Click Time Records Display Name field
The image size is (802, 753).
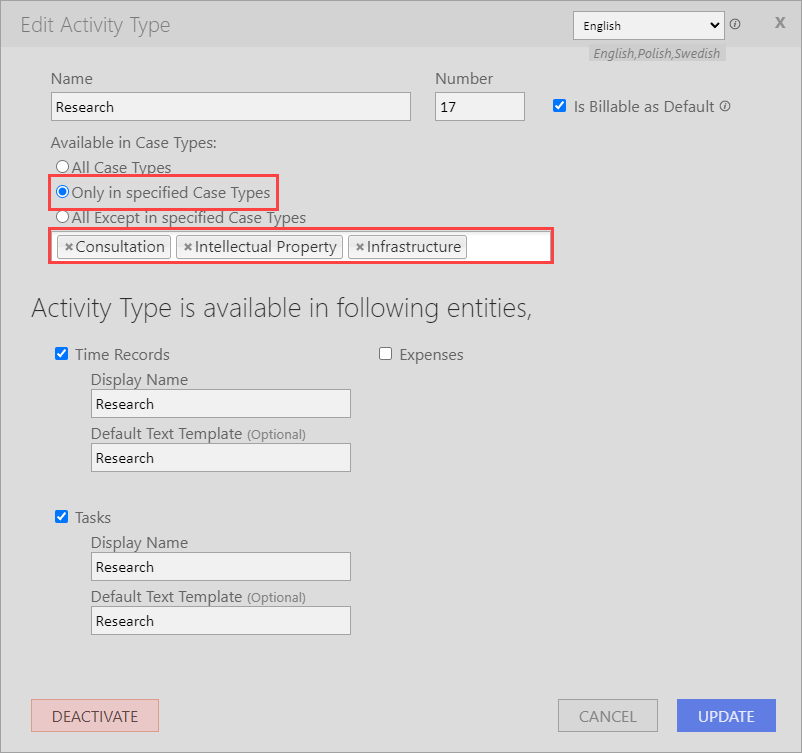(221, 404)
